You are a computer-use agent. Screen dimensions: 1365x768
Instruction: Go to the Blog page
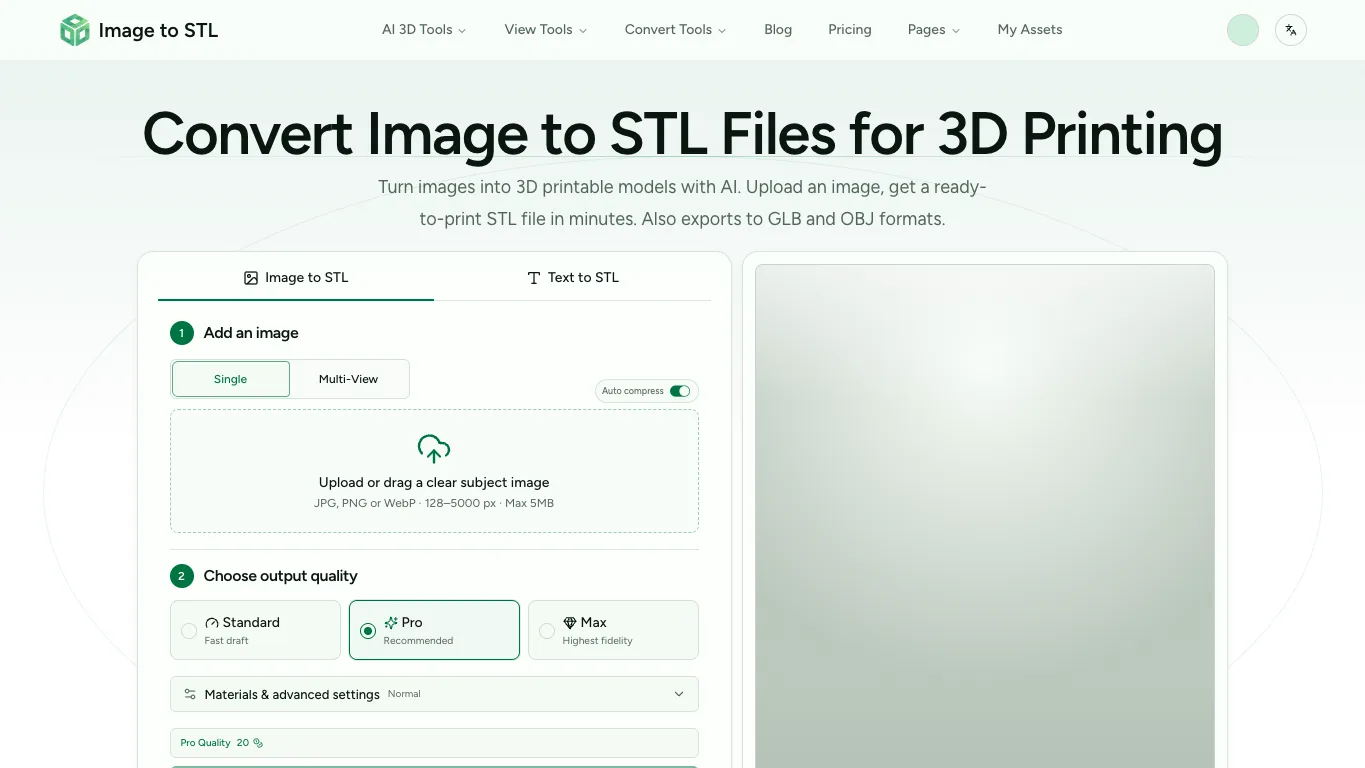click(x=778, y=30)
